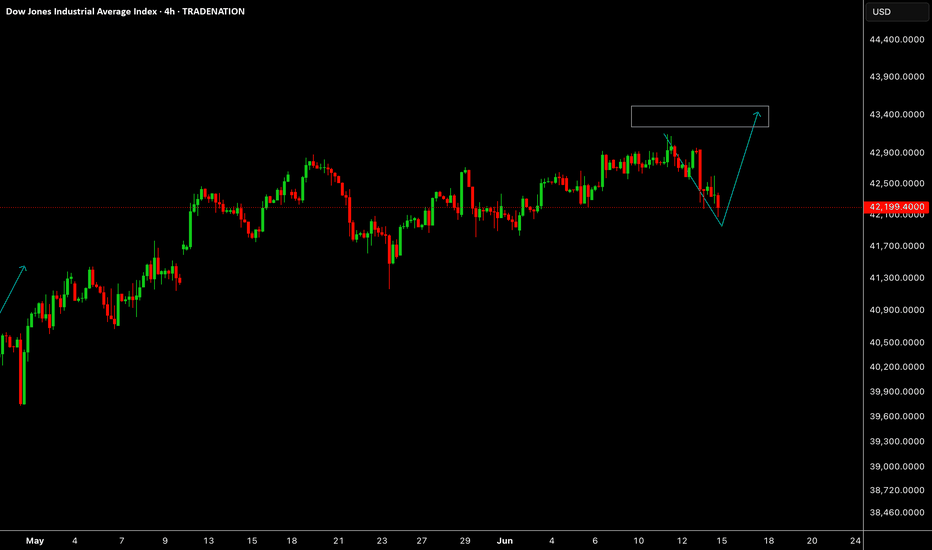Viewport: 932px width, 550px height.
Task: Click the 42,500.0000 price axis label
Action: pyautogui.click(x=896, y=184)
